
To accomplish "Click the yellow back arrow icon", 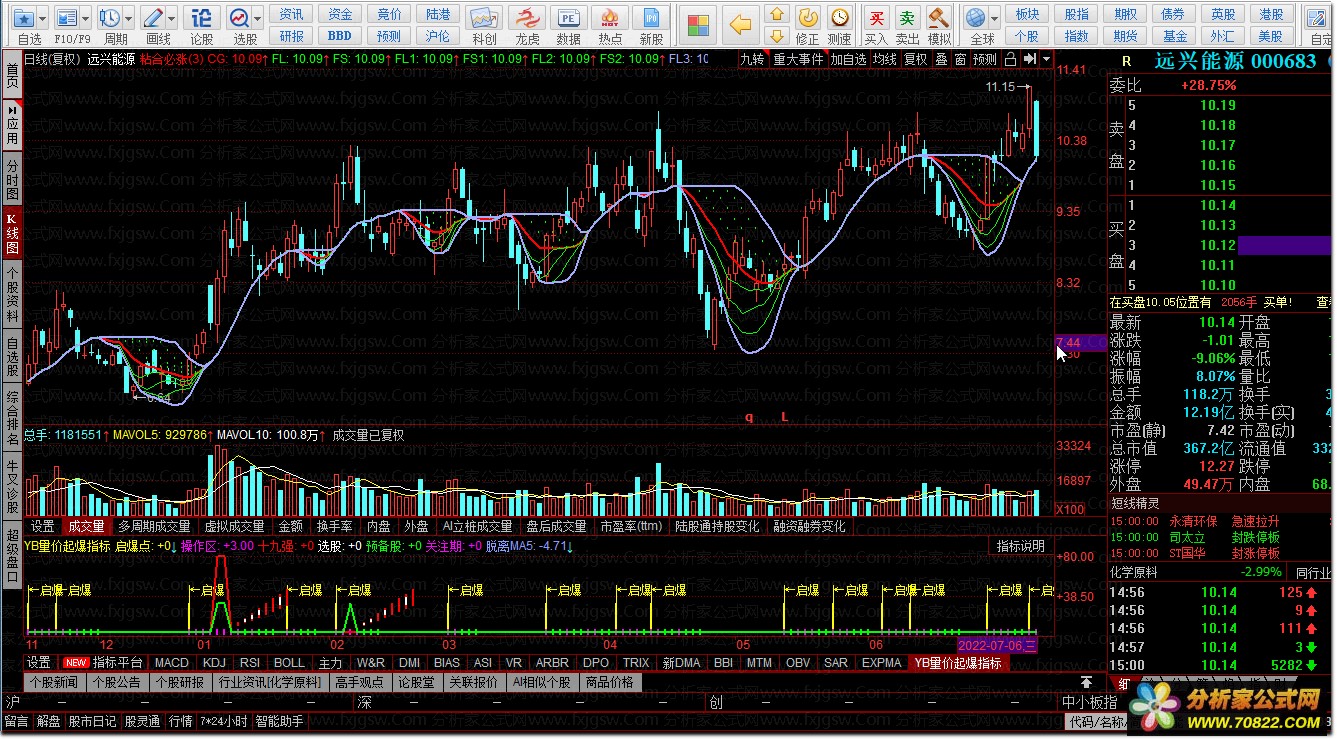I will 740,23.
